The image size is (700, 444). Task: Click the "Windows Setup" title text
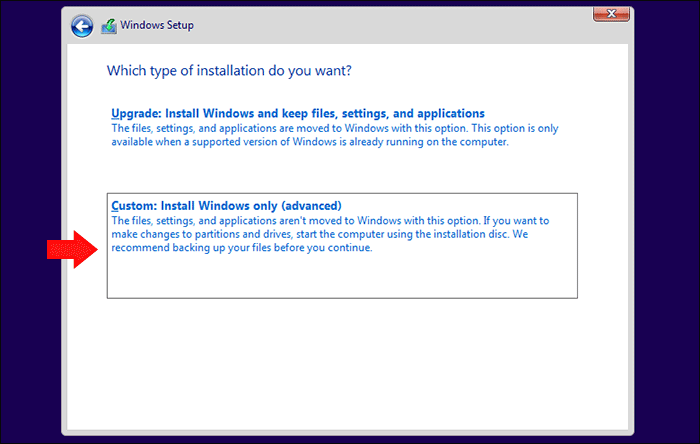tap(157, 25)
